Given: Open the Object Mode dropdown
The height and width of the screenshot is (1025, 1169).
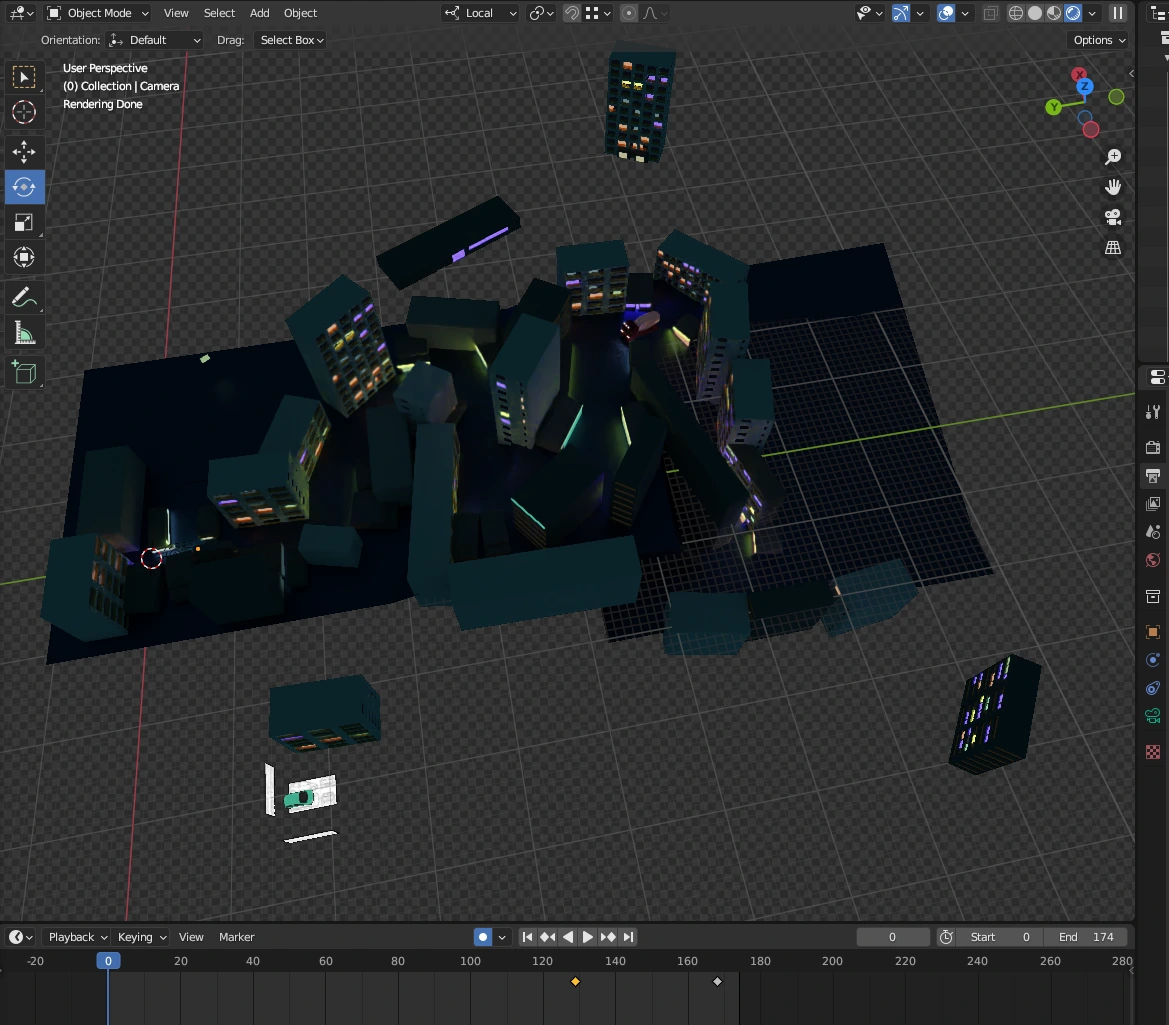Looking at the screenshot, I should click(98, 13).
